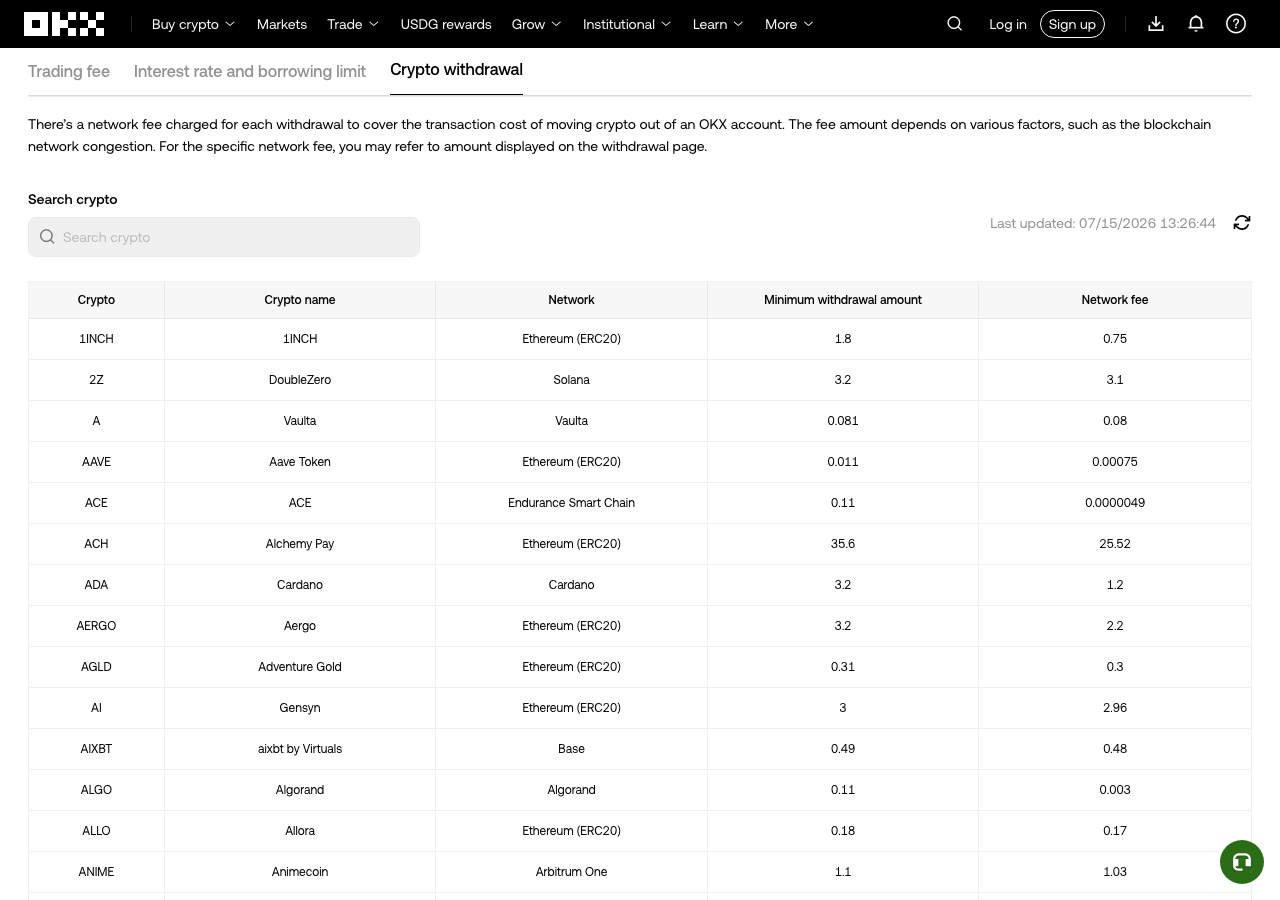This screenshot has height=900, width=1280.
Task: Switch to the Trading fee tab
Action: pyautogui.click(x=69, y=71)
